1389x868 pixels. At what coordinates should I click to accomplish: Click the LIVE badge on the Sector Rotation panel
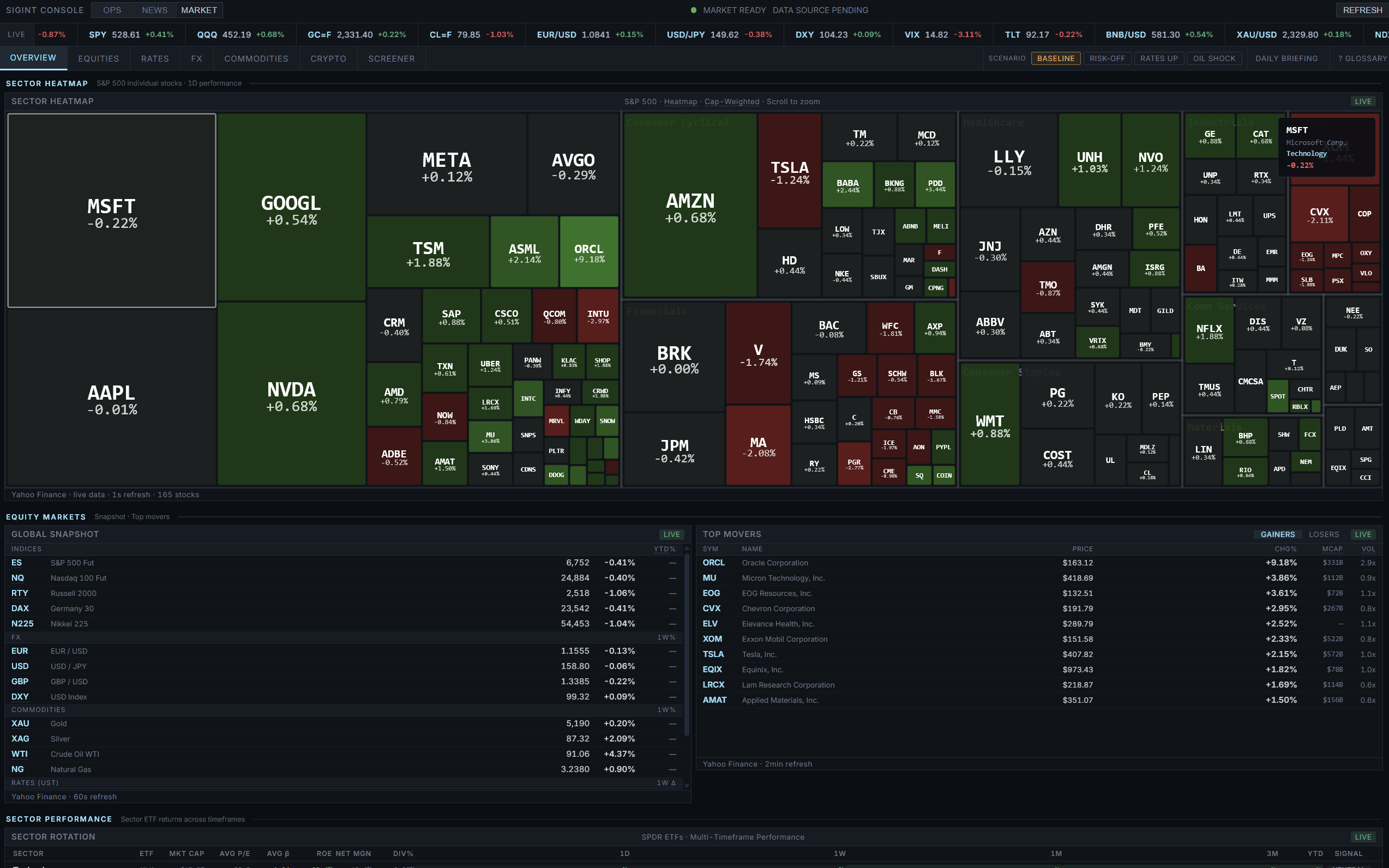(1363, 836)
